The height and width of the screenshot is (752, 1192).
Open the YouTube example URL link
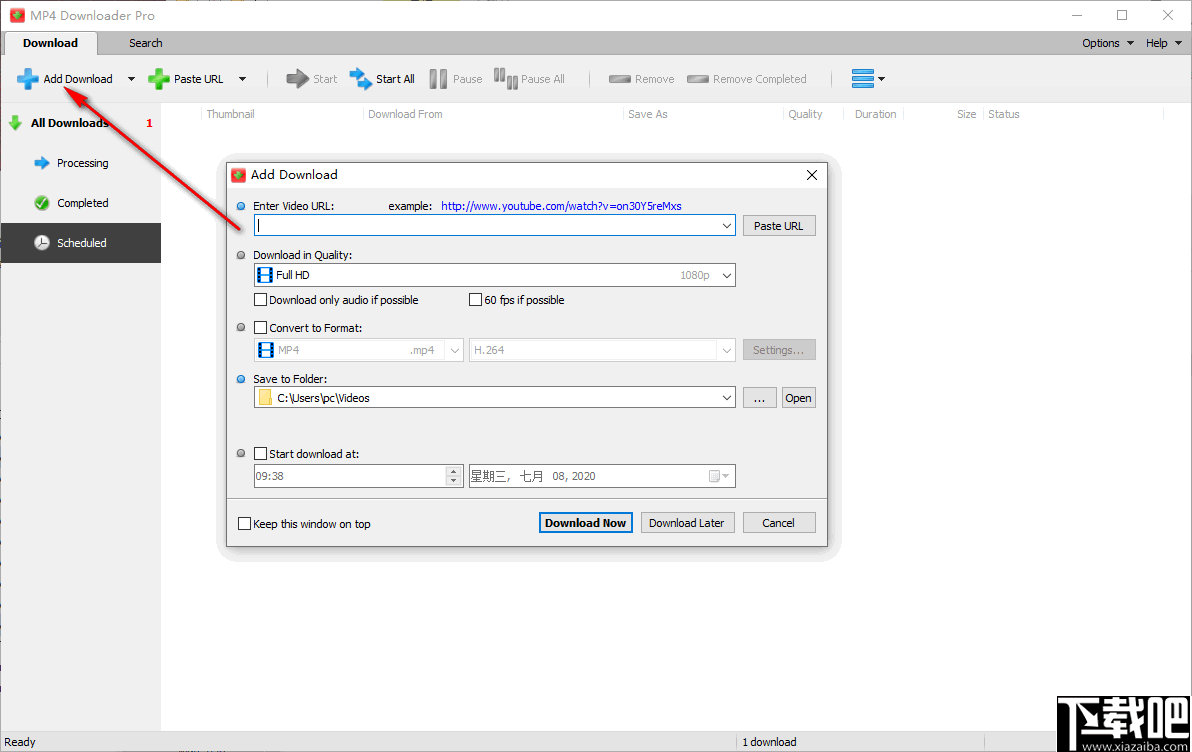point(561,206)
